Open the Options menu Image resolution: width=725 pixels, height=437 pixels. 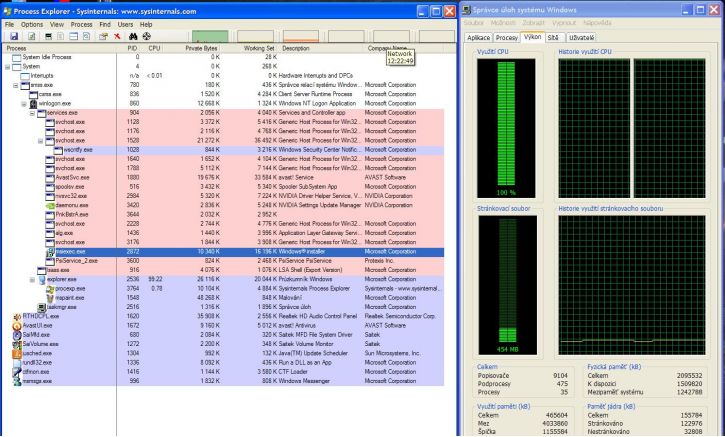32,25
